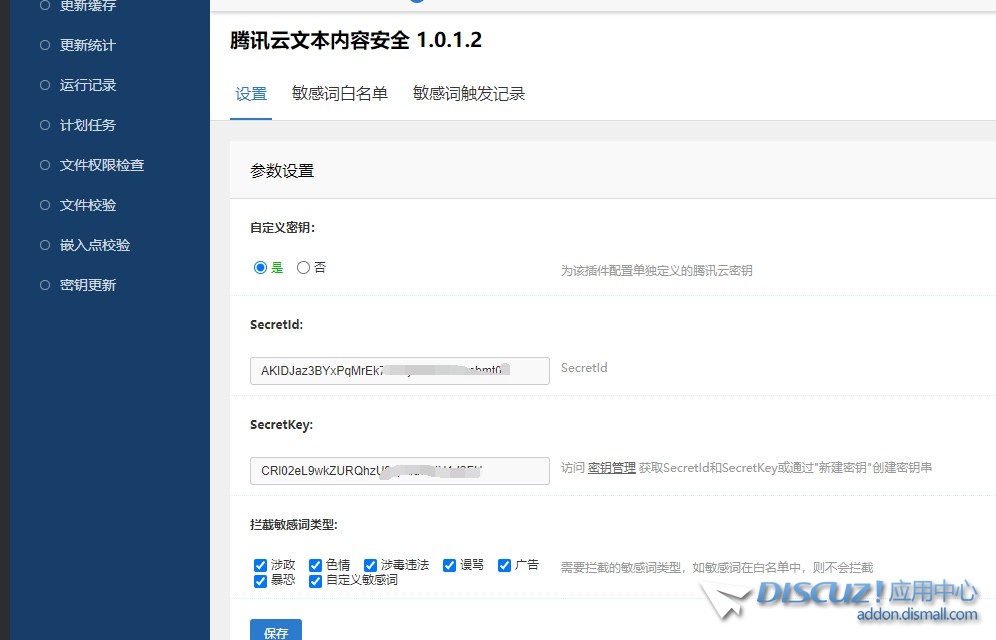Screen dimensions: 996x640
Task: Uncheck the 涉毒违法 checkbox
Action: point(369,564)
